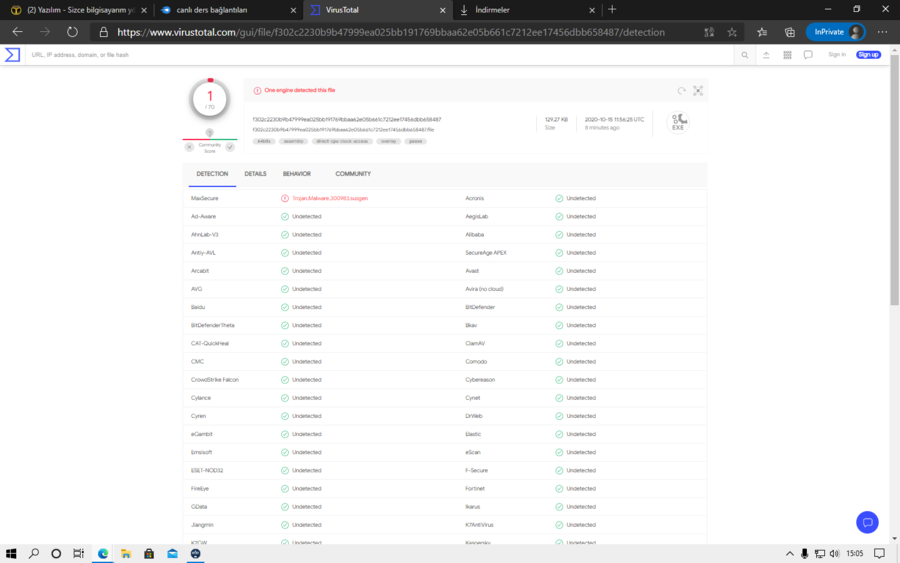
Task: Add page to favorites star icon
Action: click(x=732, y=32)
